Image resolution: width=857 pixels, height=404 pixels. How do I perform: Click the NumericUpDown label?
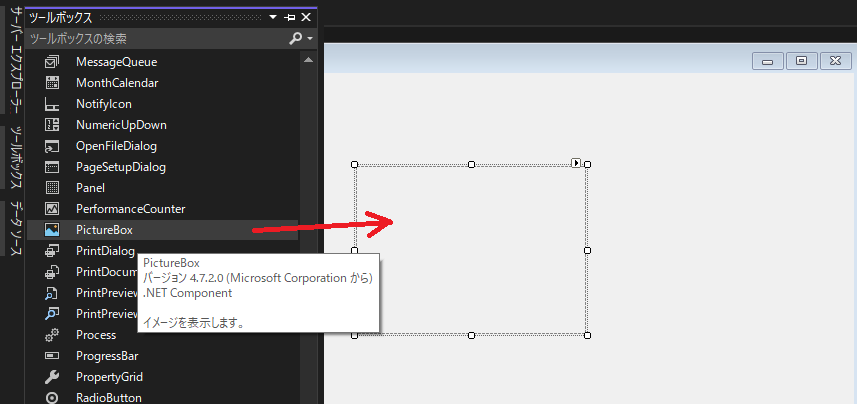[121, 125]
